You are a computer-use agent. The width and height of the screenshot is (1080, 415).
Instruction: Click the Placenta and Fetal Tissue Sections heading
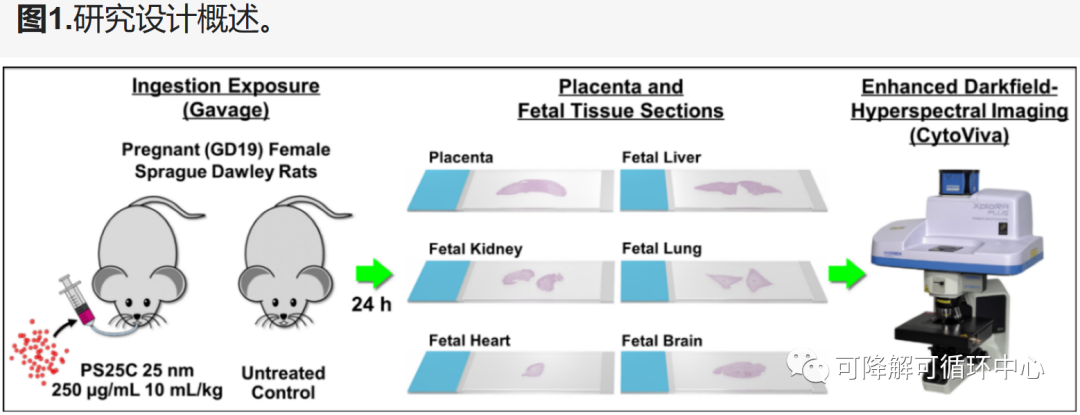pyautogui.click(x=620, y=99)
